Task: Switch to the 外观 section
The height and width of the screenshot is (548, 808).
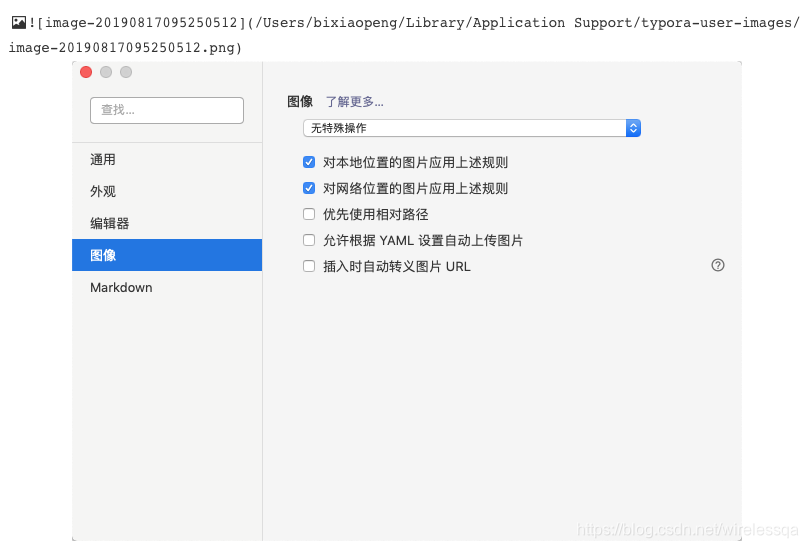Action: pos(167,192)
